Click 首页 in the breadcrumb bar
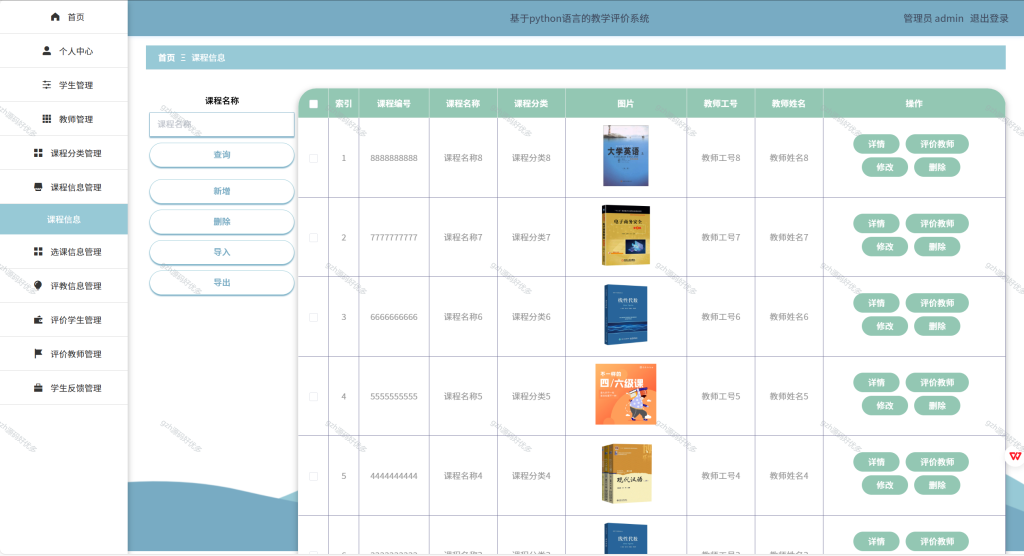1024x556 pixels. pyautogui.click(x=167, y=57)
